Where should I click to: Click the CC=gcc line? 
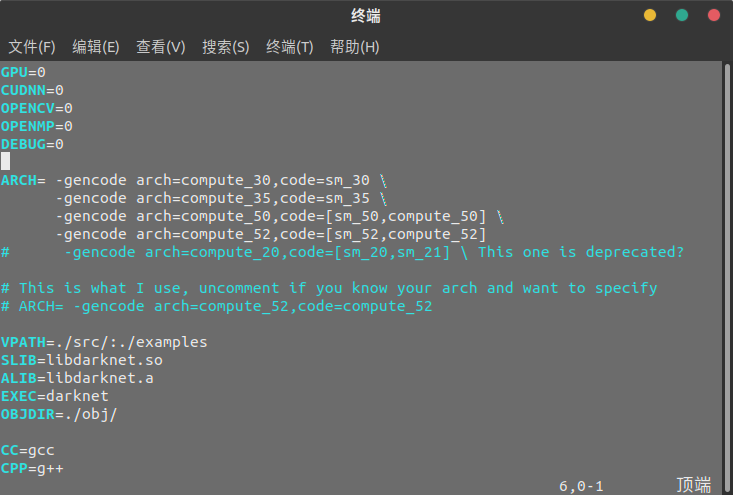pyautogui.click(x=28, y=451)
